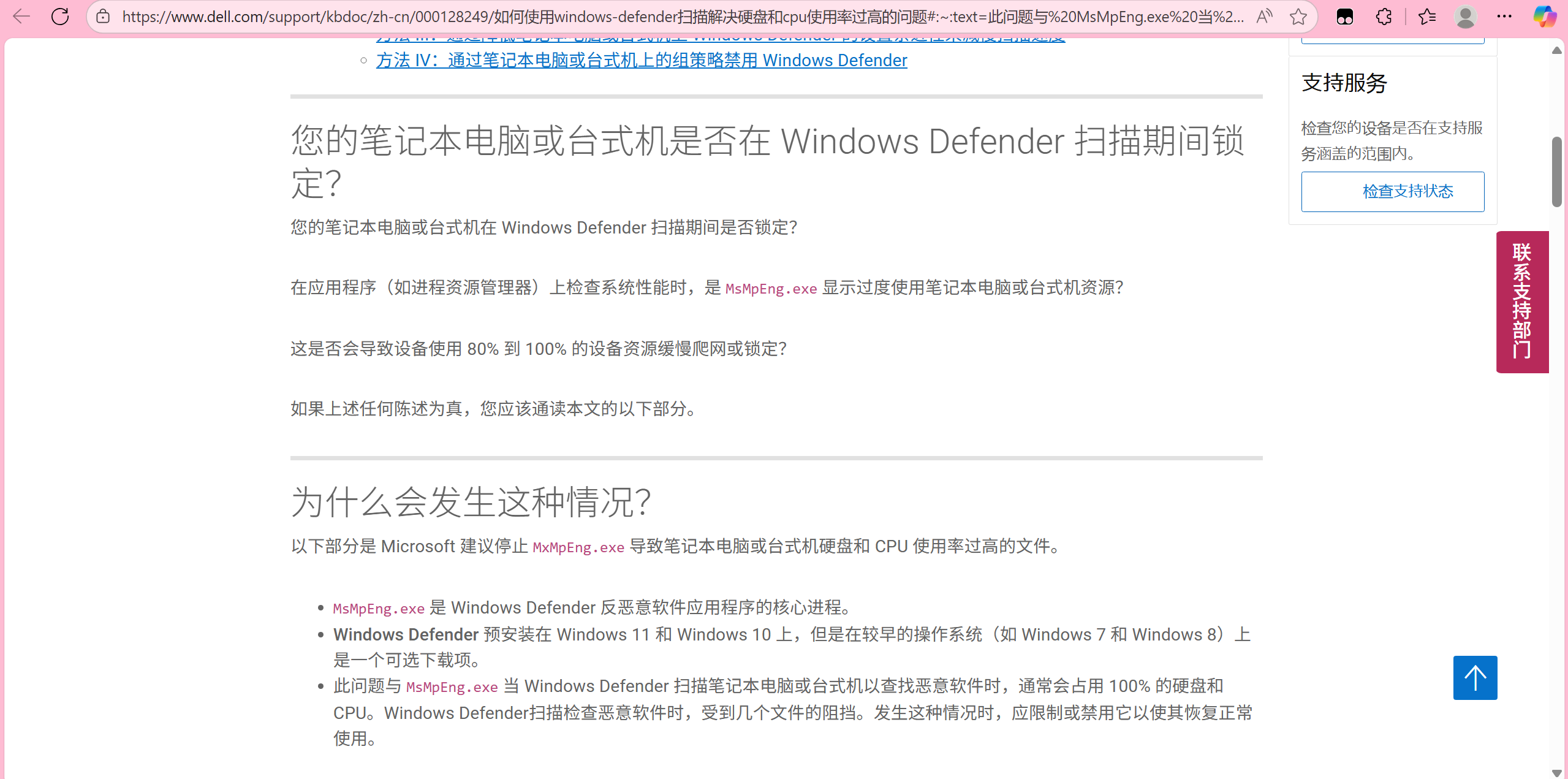The image size is (1568, 779).
Task: Open the user profile avatar
Action: [x=1465, y=17]
